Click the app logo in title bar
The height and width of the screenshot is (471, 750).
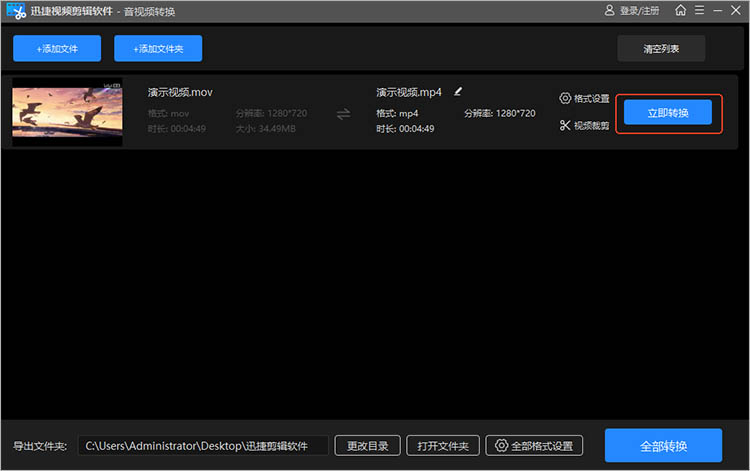(16, 11)
